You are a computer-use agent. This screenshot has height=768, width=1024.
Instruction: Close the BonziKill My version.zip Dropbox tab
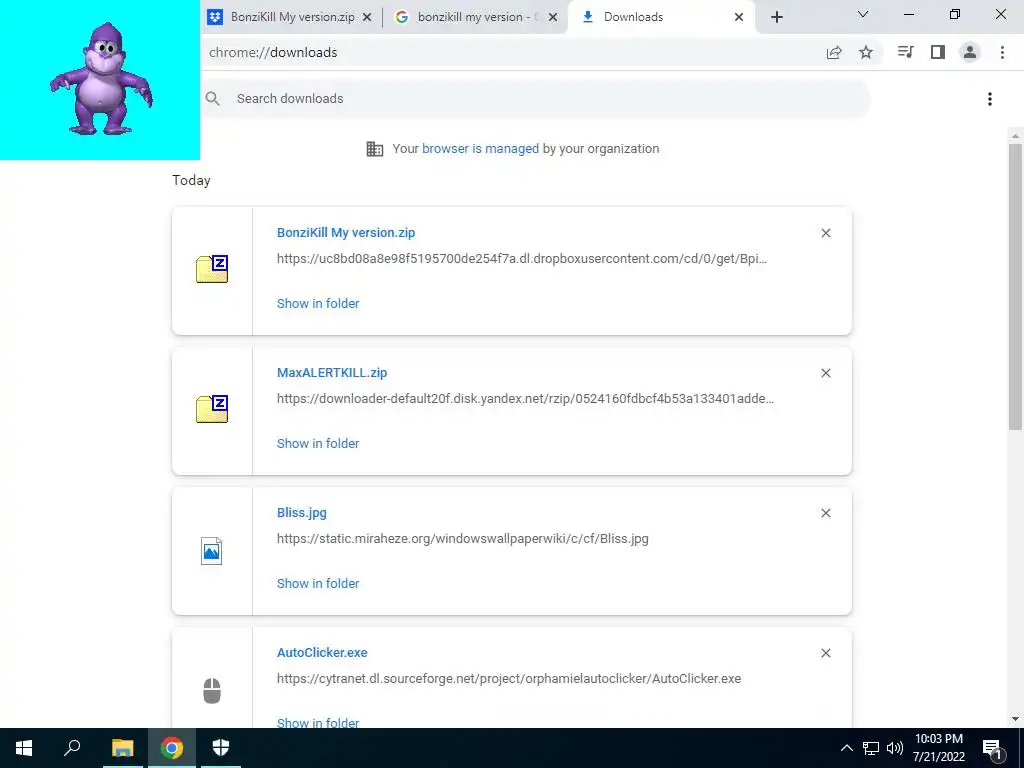[367, 17]
